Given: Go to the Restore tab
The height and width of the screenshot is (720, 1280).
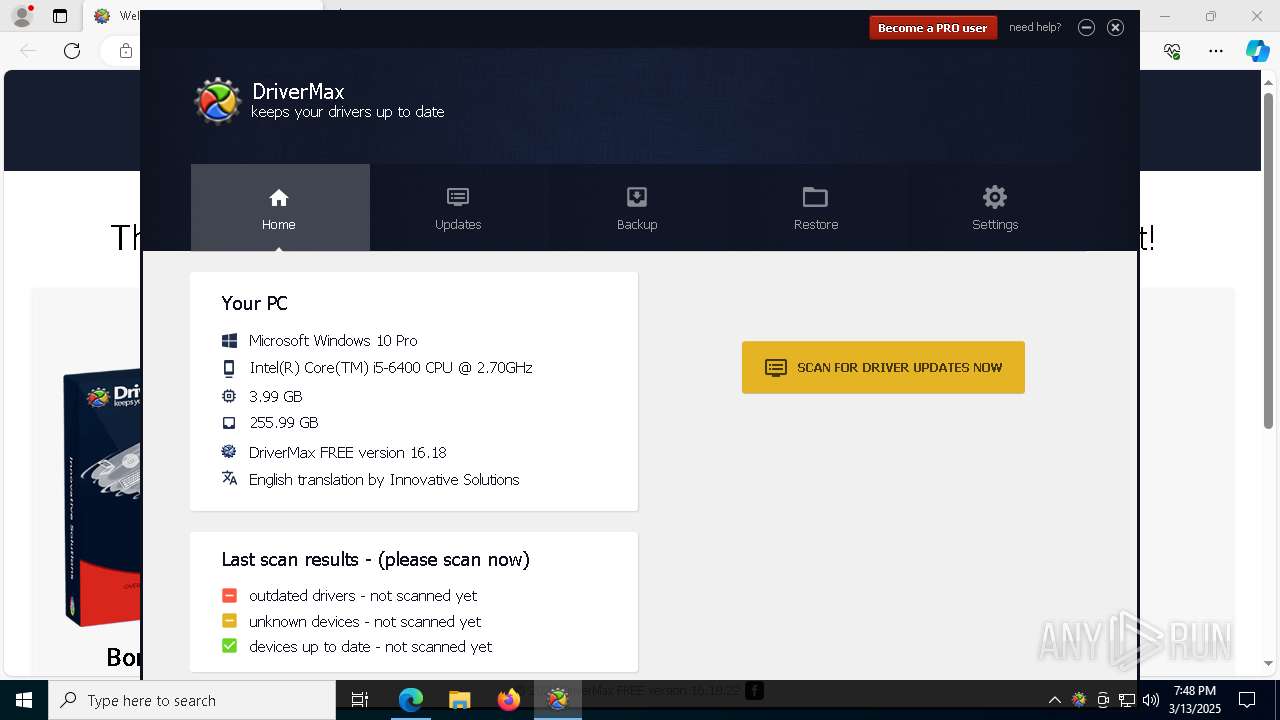Looking at the screenshot, I should 816,208.
